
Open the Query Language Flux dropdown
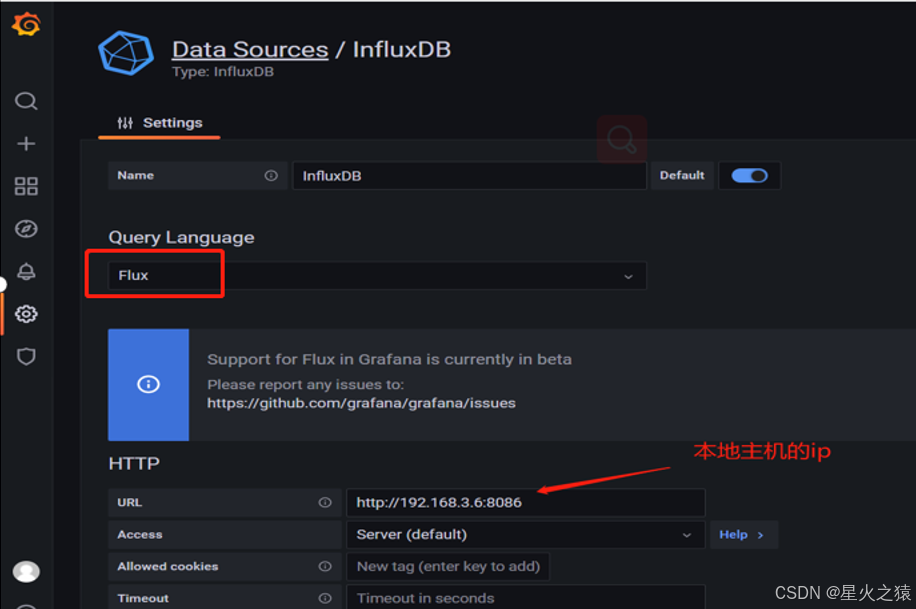pos(377,276)
